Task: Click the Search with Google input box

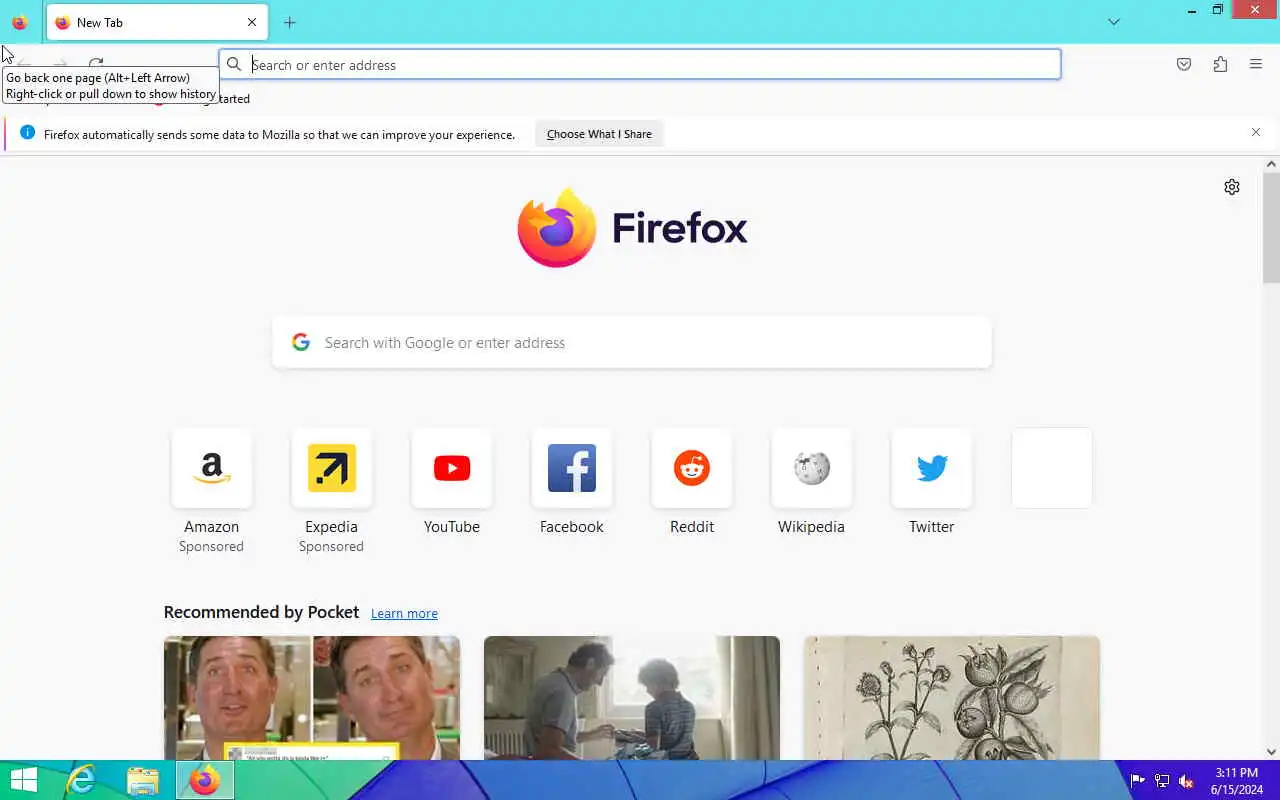Action: click(632, 342)
